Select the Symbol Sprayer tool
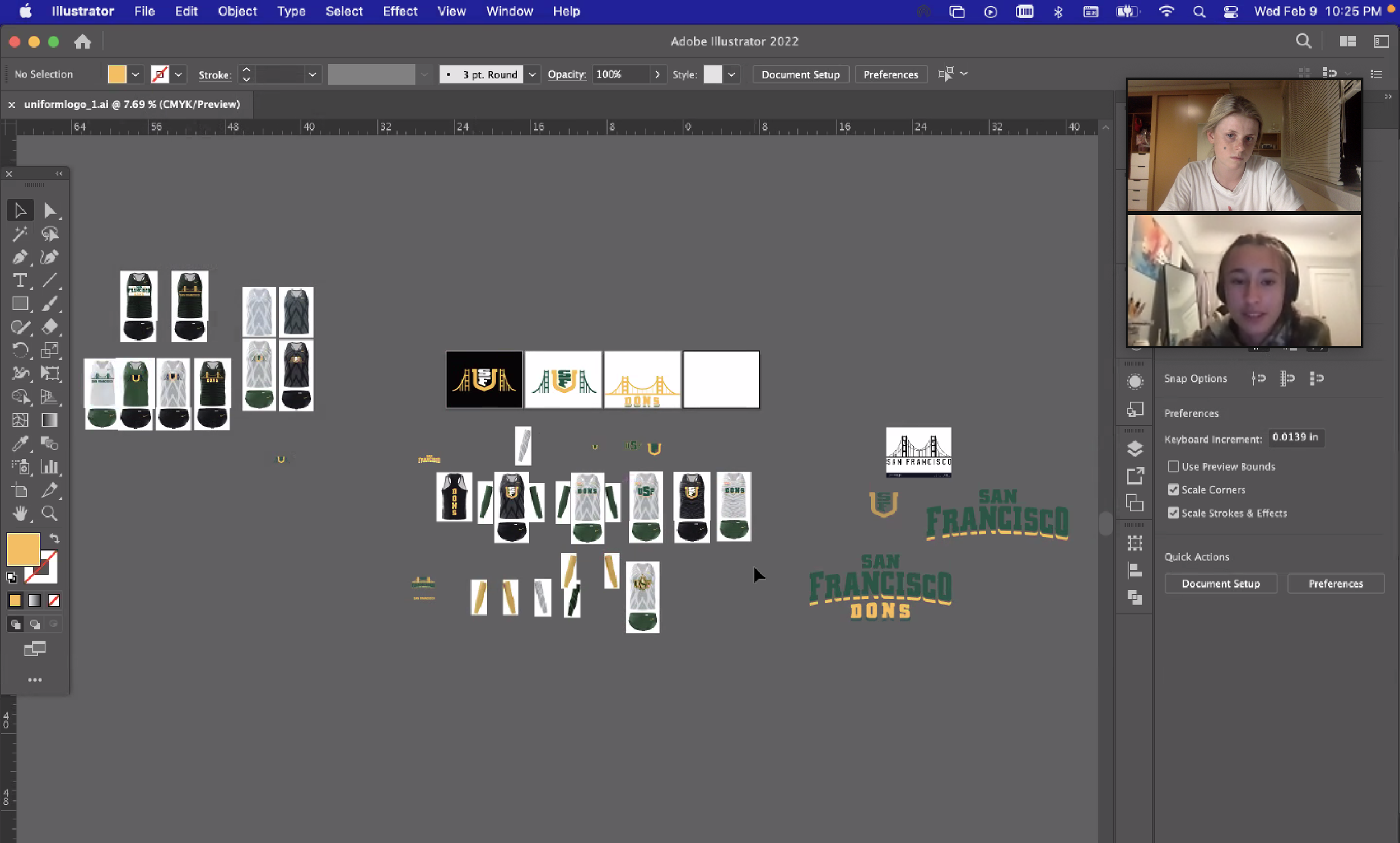 tap(21, 467)
